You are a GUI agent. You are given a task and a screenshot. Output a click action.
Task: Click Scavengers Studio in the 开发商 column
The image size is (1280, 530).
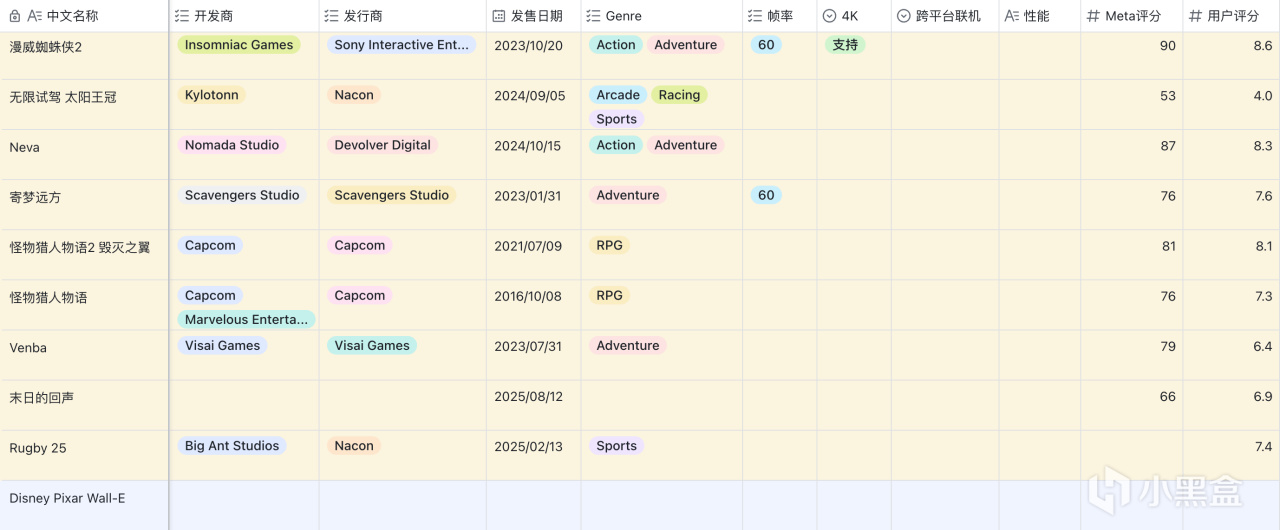pyautogui.click(x=242, y=195)
